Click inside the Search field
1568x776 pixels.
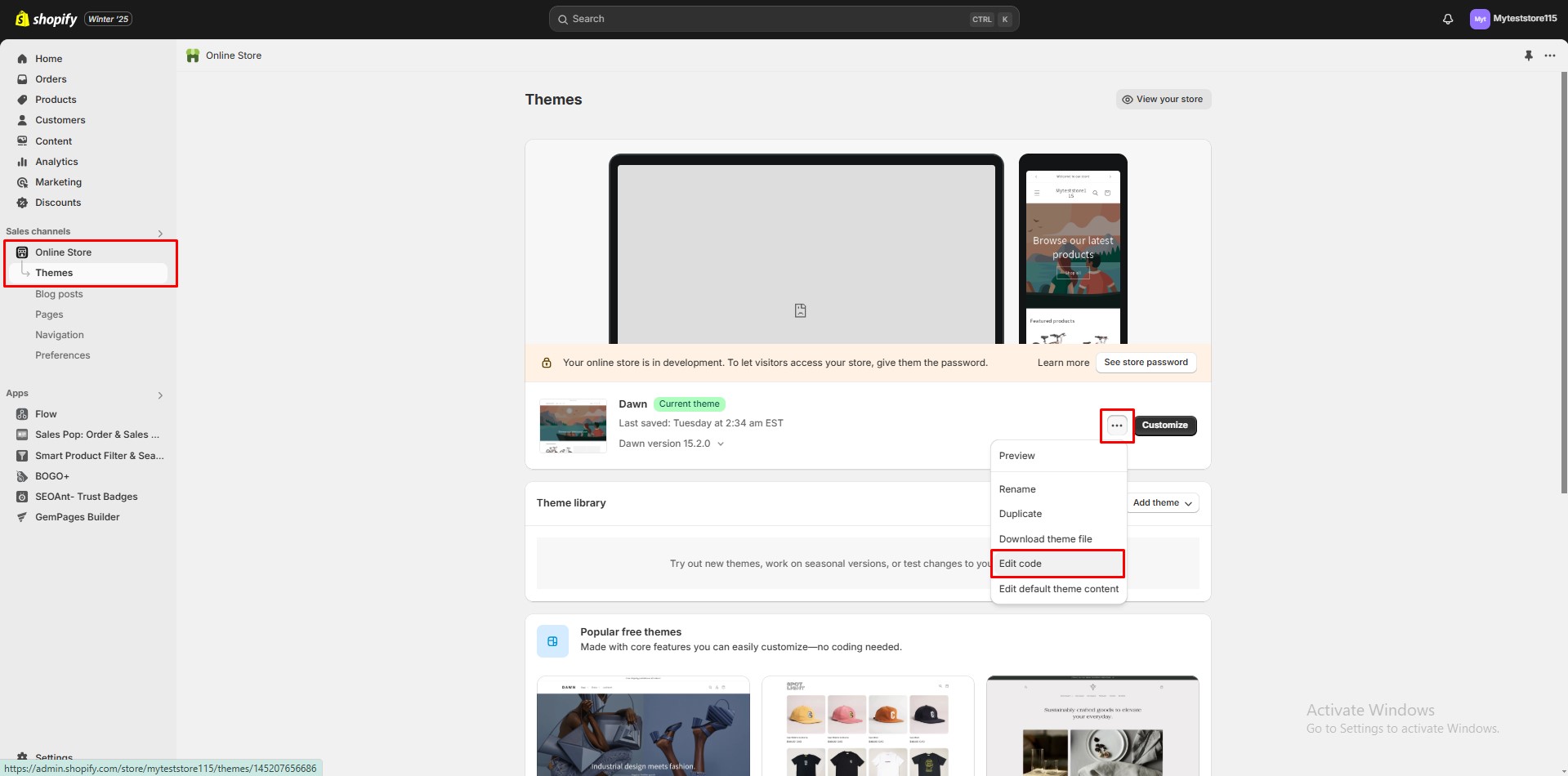pyautogui.click(x=783, y=18)
